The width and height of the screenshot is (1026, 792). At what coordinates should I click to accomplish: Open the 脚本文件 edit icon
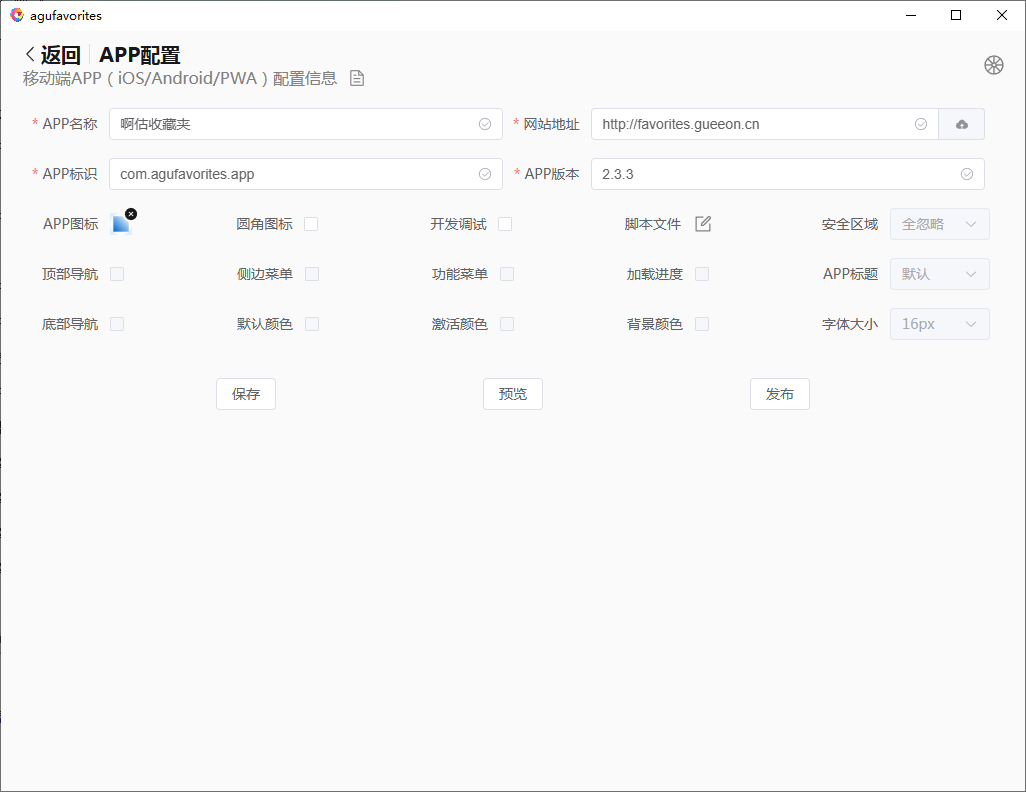coord(703,224)
